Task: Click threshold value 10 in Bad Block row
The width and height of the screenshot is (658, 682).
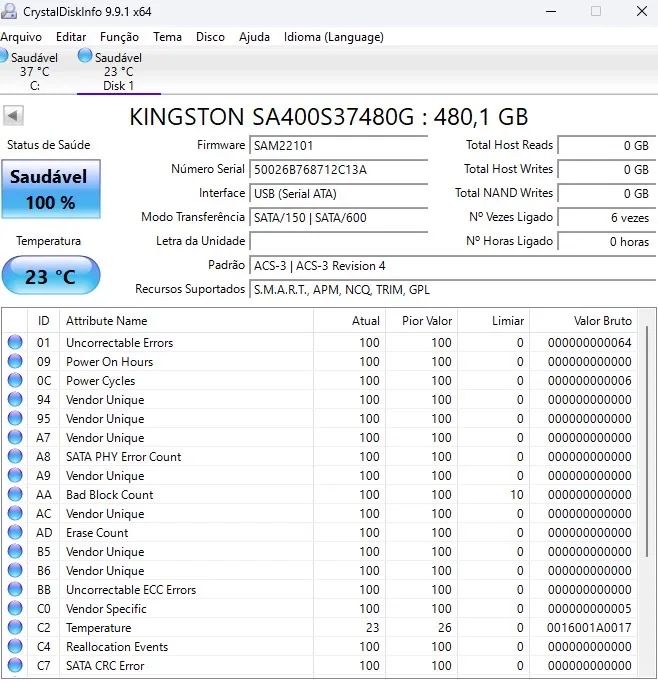Action: click(x=517, y=495)
